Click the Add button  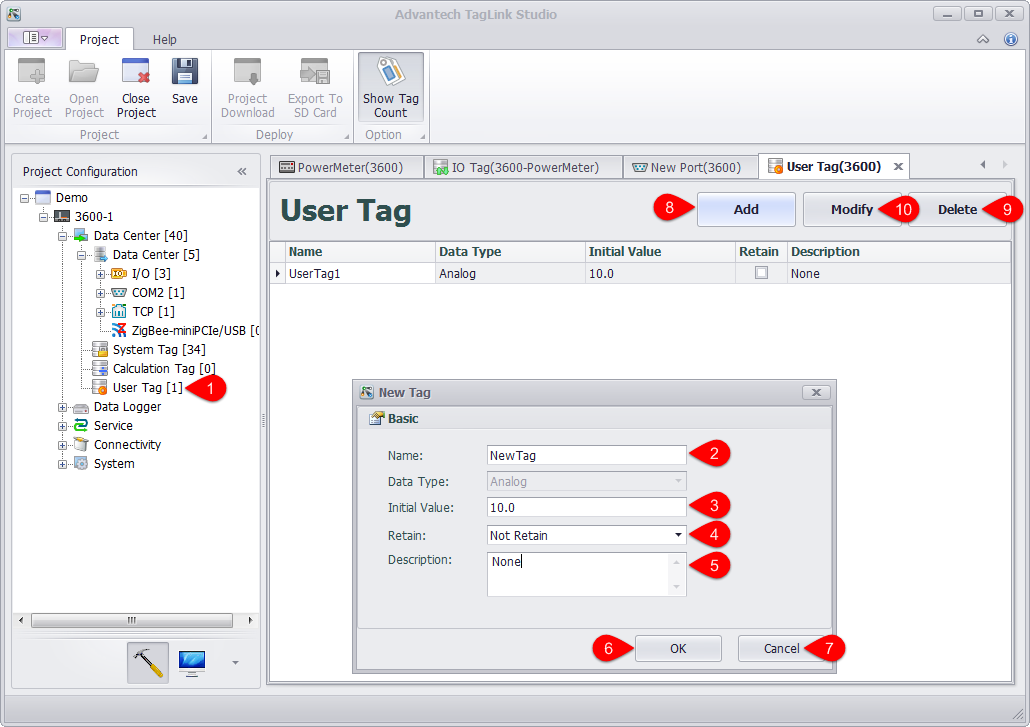coord(746,210)
